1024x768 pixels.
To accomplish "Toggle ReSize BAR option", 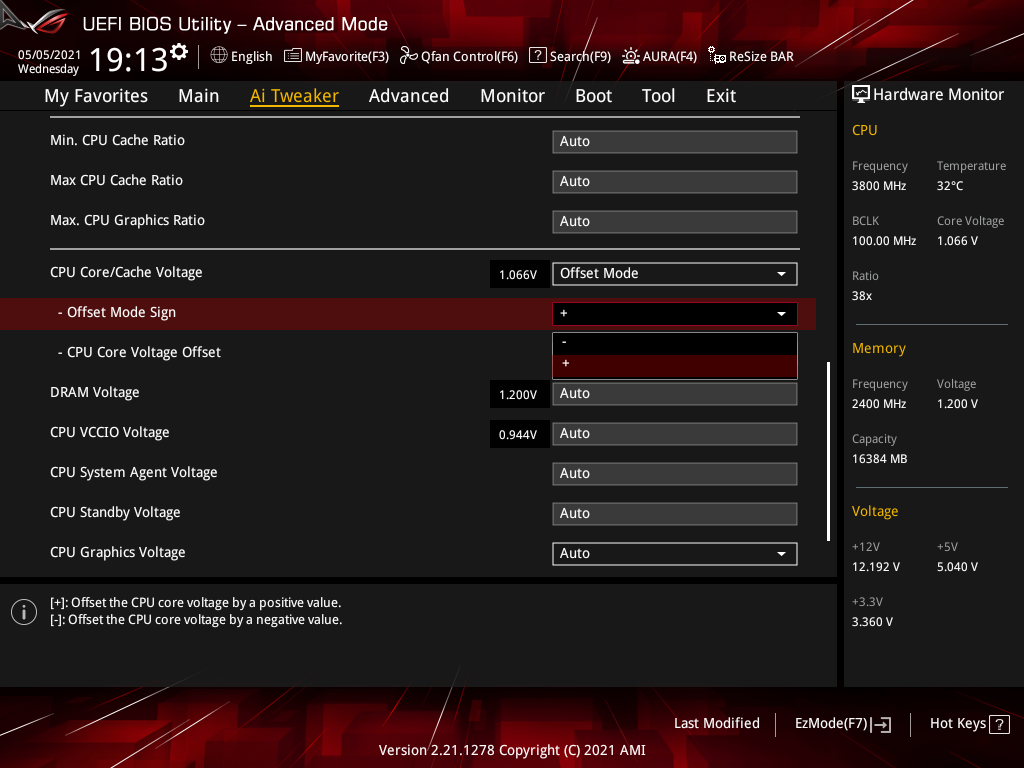I will click(x=750, y=56).
